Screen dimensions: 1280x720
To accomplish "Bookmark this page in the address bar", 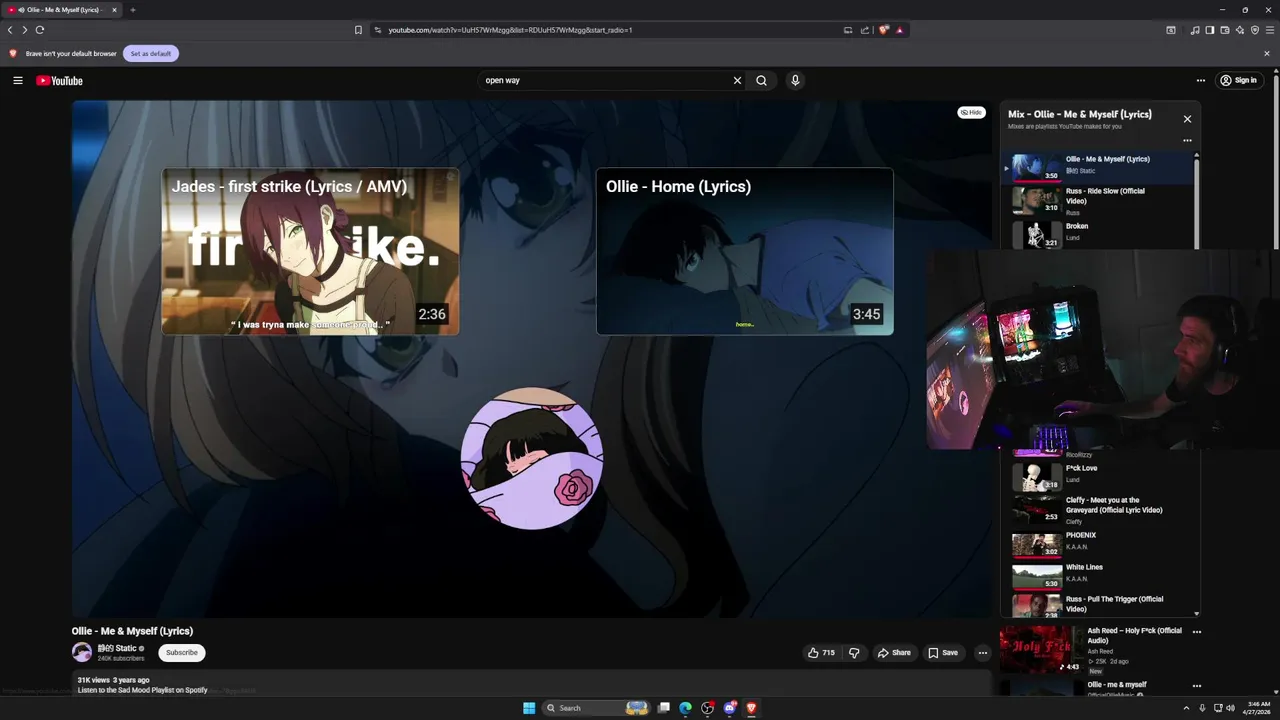I will click(358, 30).
